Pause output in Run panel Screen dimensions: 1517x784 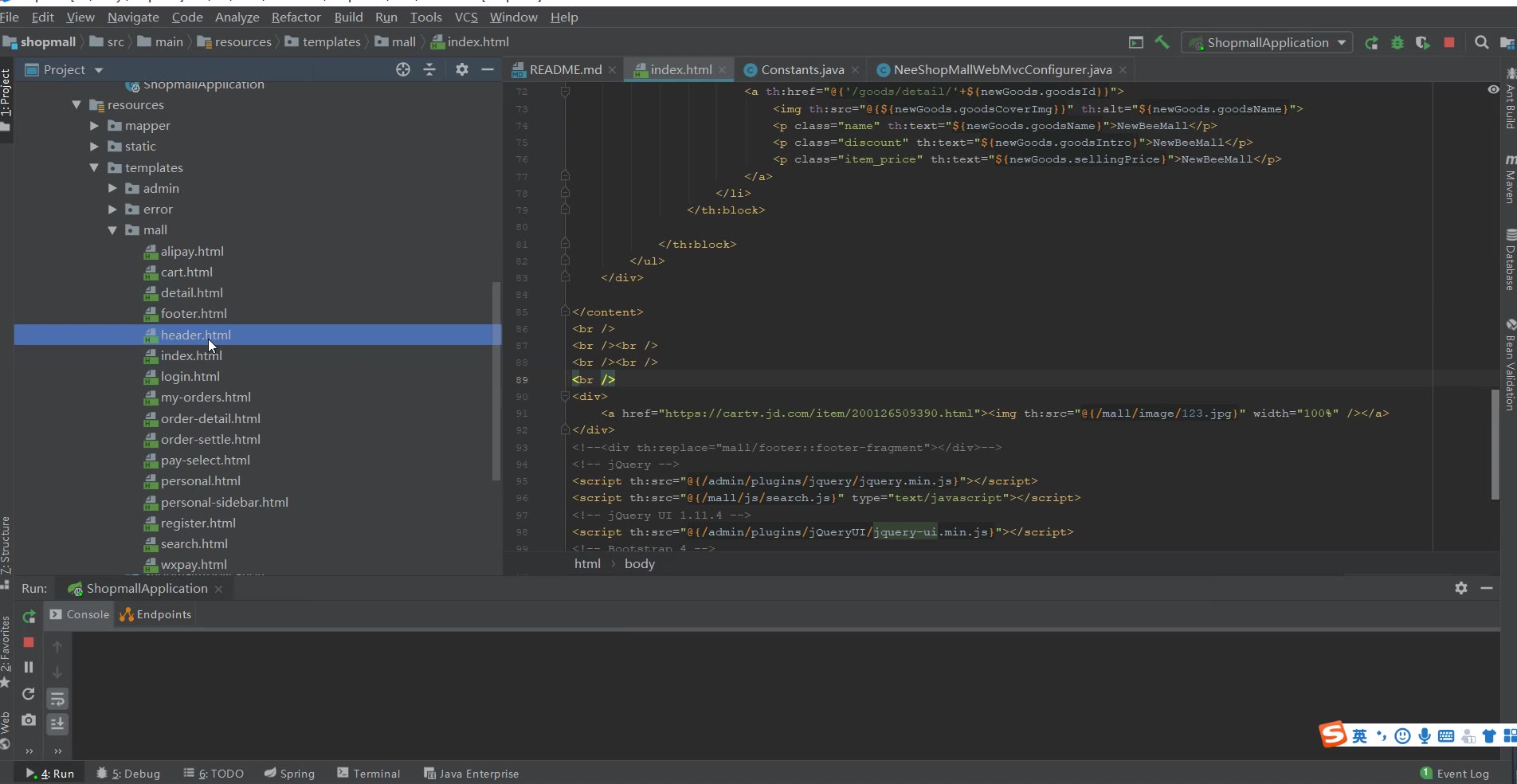click(x=29, y=668)
